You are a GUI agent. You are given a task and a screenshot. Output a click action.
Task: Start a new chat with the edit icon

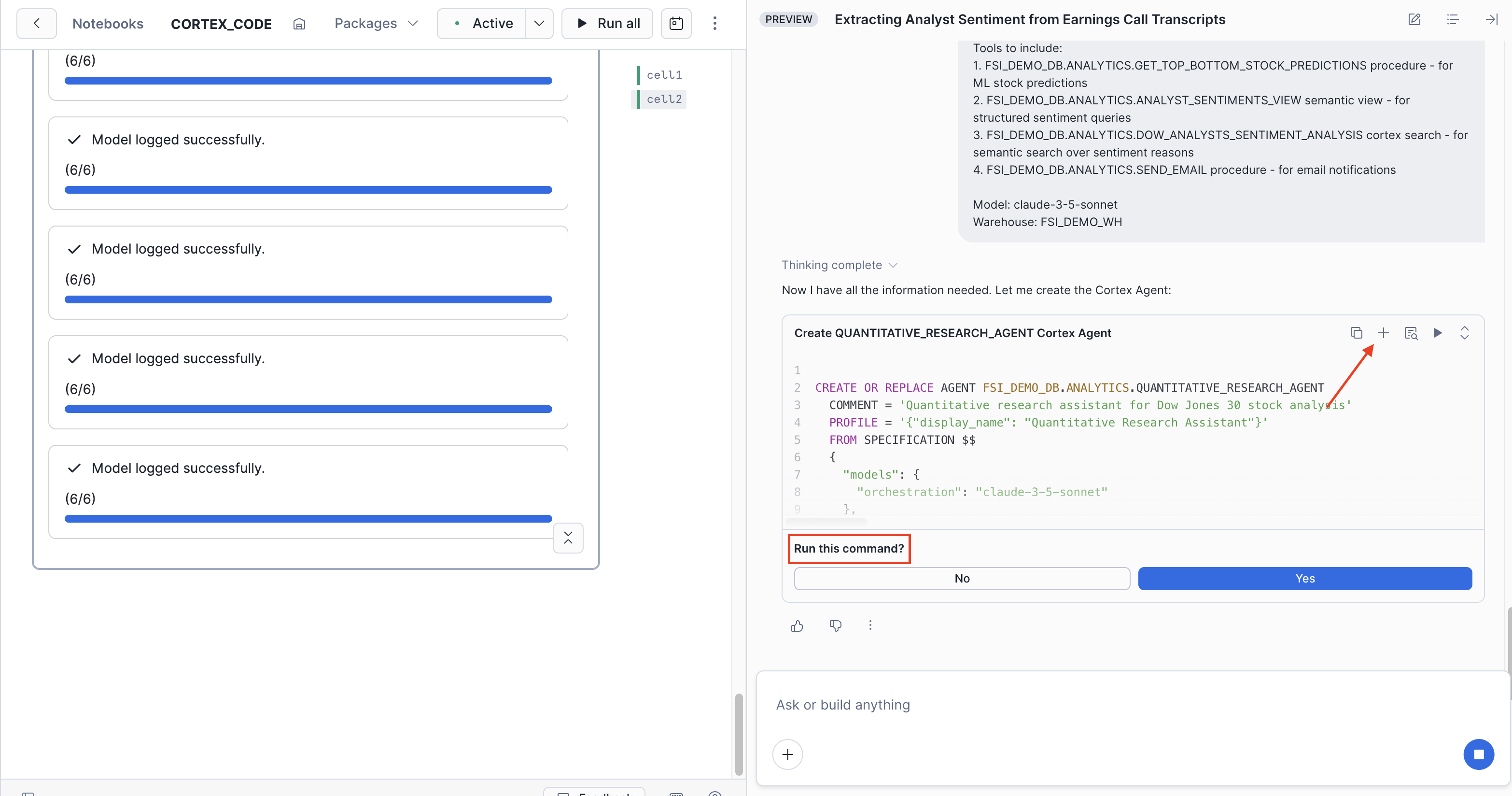[x=1414, y=19]
